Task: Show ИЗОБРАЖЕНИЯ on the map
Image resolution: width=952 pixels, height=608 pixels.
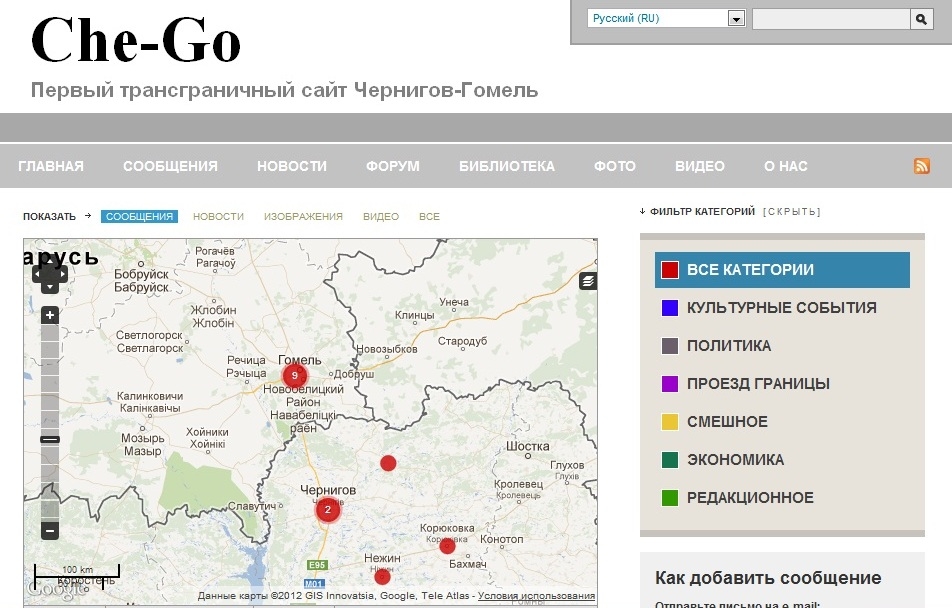Action: tap(303, 217)
